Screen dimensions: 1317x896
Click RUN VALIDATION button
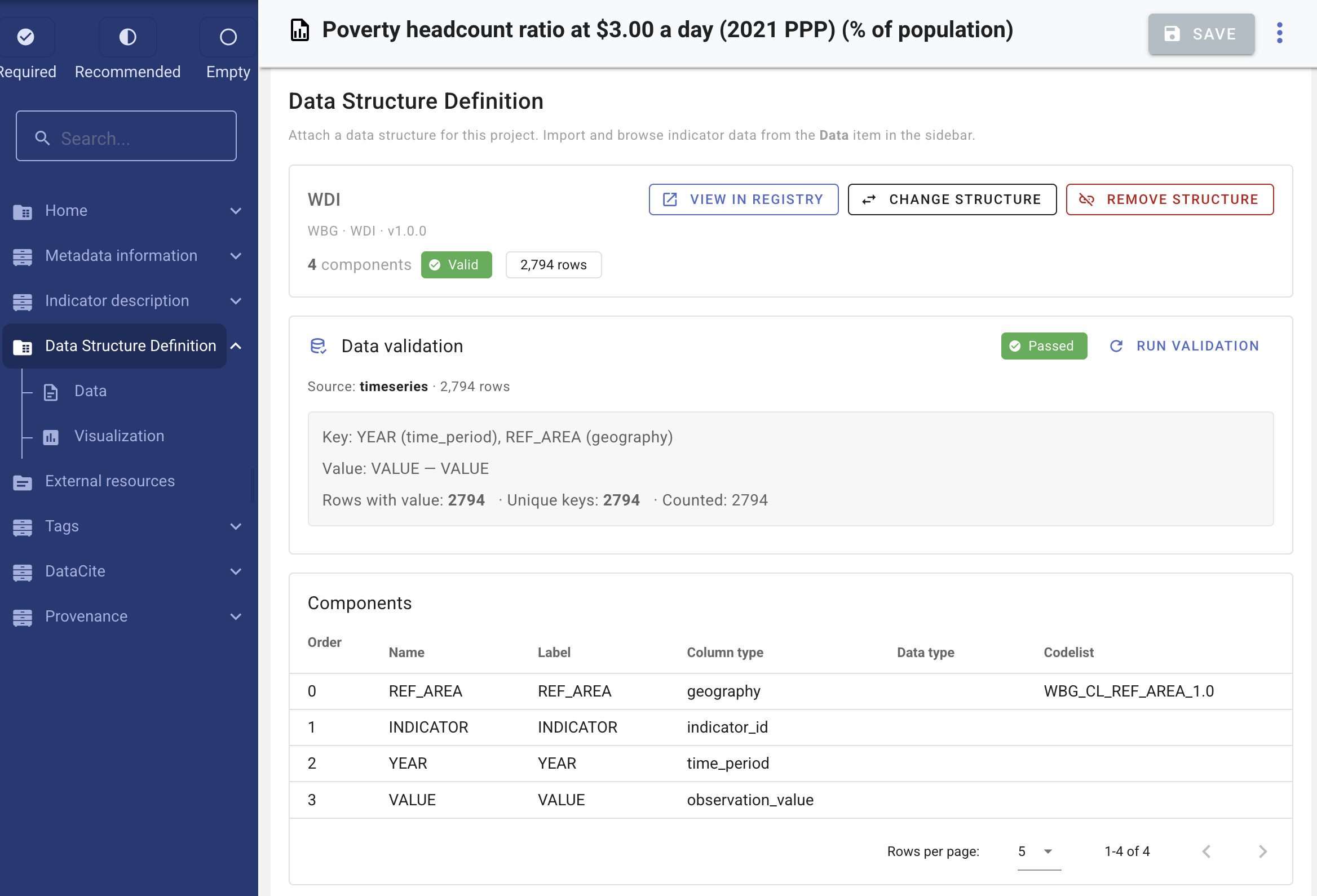point(1185,346)
